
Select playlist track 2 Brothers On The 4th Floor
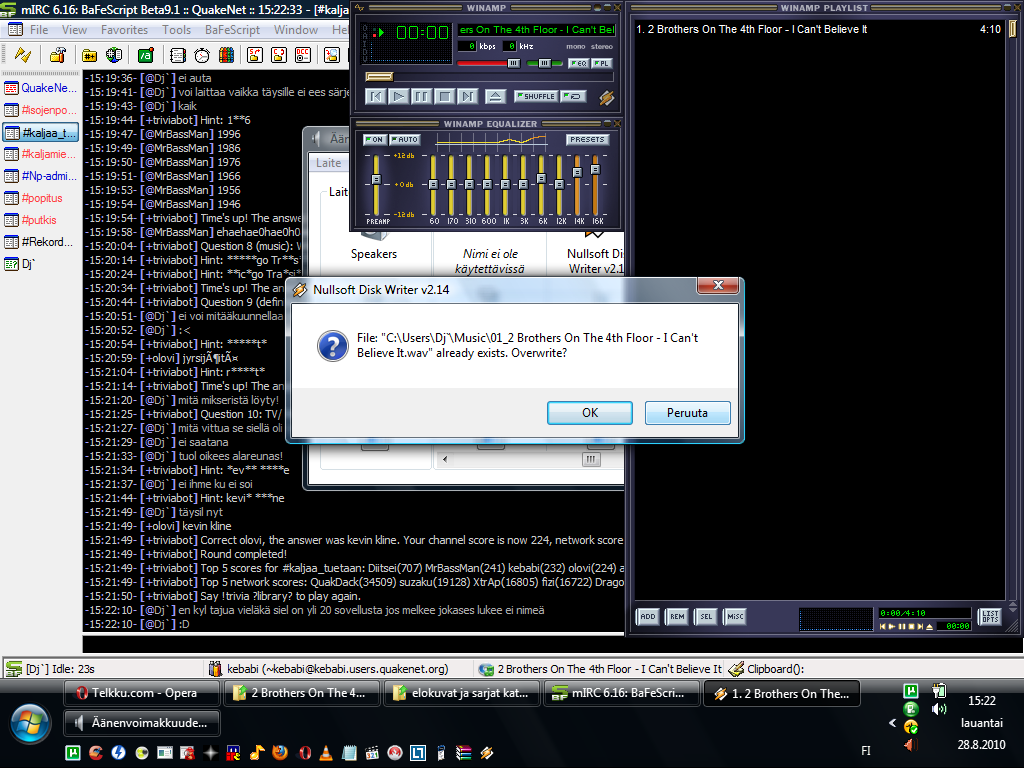pyautogui.click(x=818, y=29)
